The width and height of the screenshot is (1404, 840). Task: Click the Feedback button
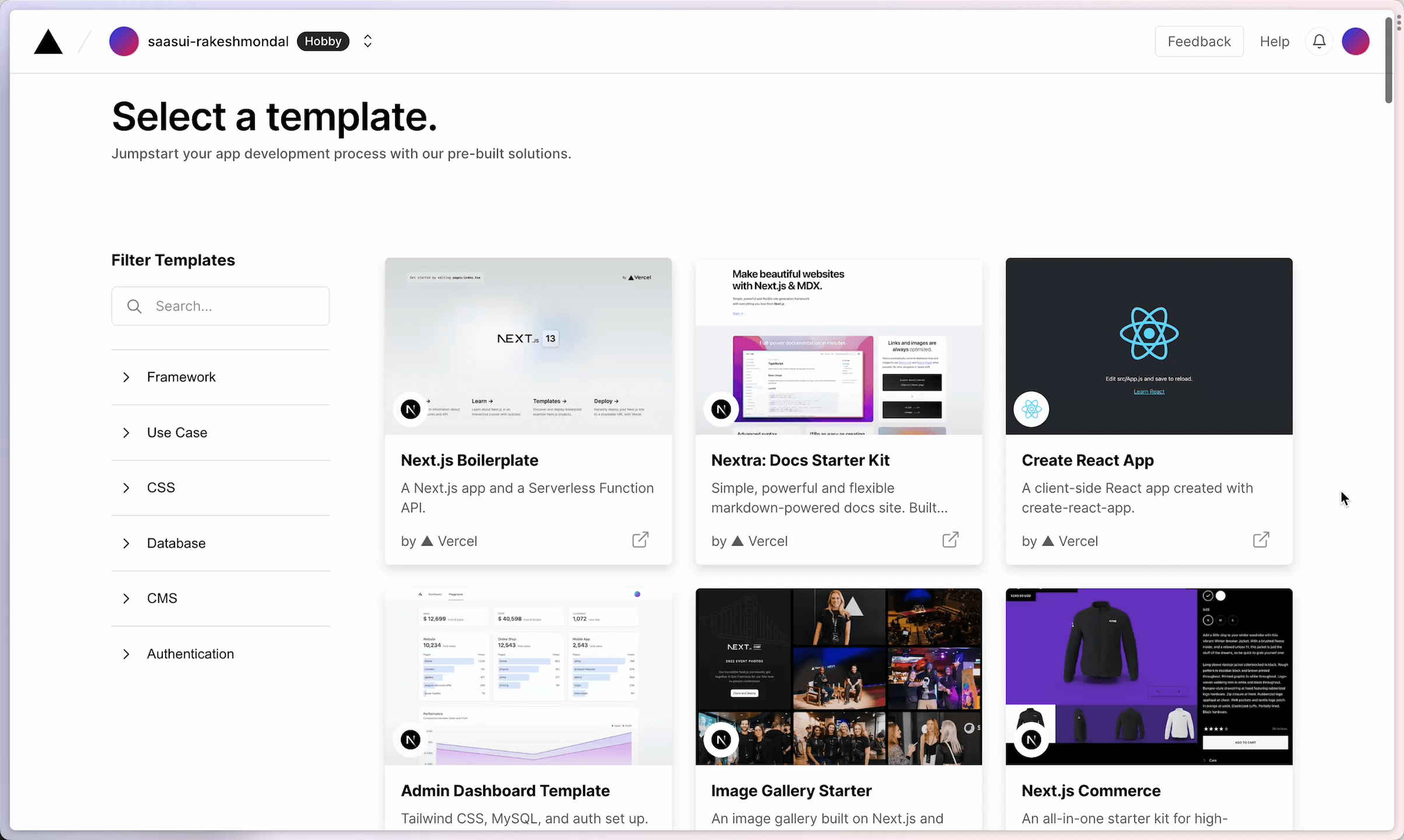pyautogui.click(x=1199, y=41)
